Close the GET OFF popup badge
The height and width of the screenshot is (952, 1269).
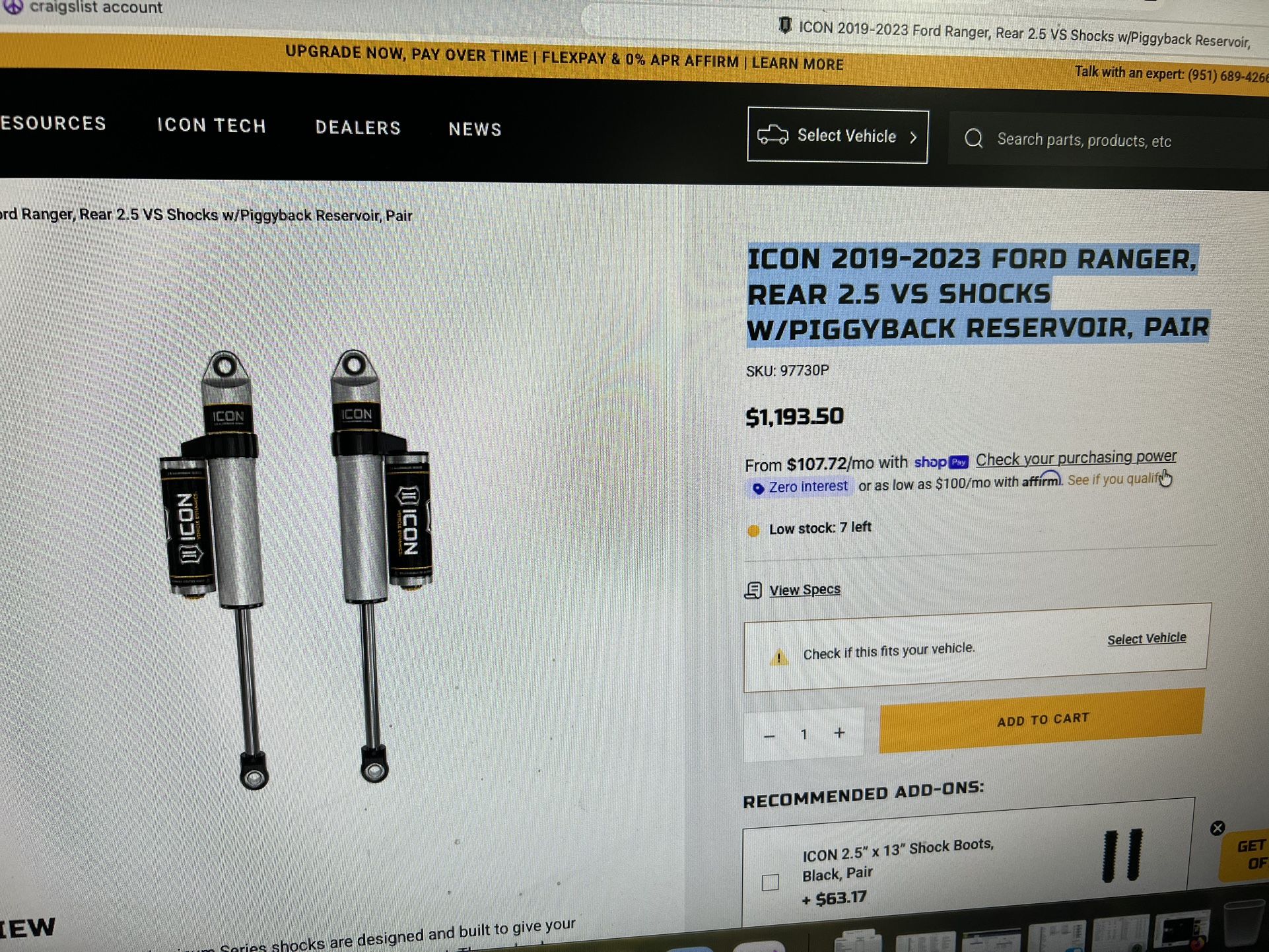1218,828
